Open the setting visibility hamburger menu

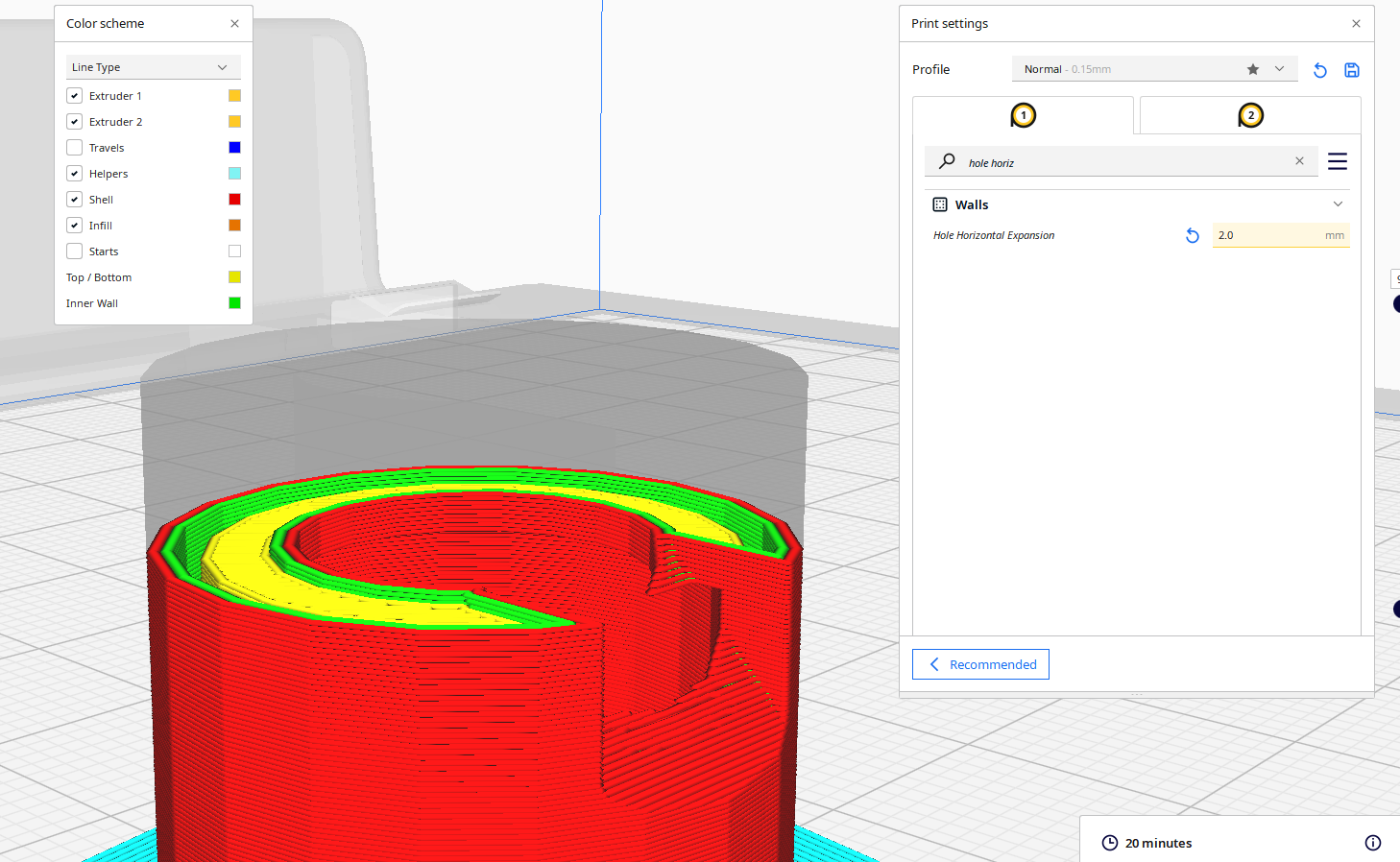point(1338,161)
